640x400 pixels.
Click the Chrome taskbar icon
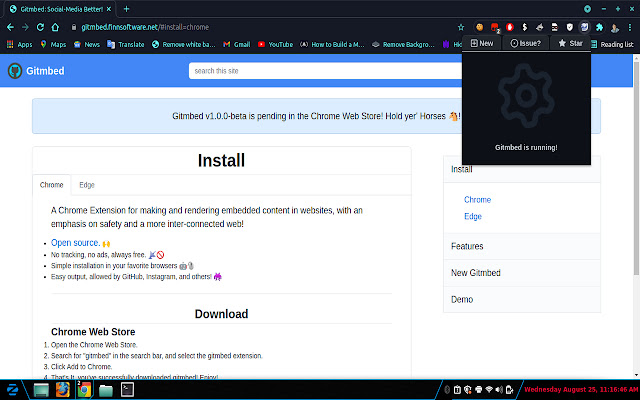pos(84,390)
